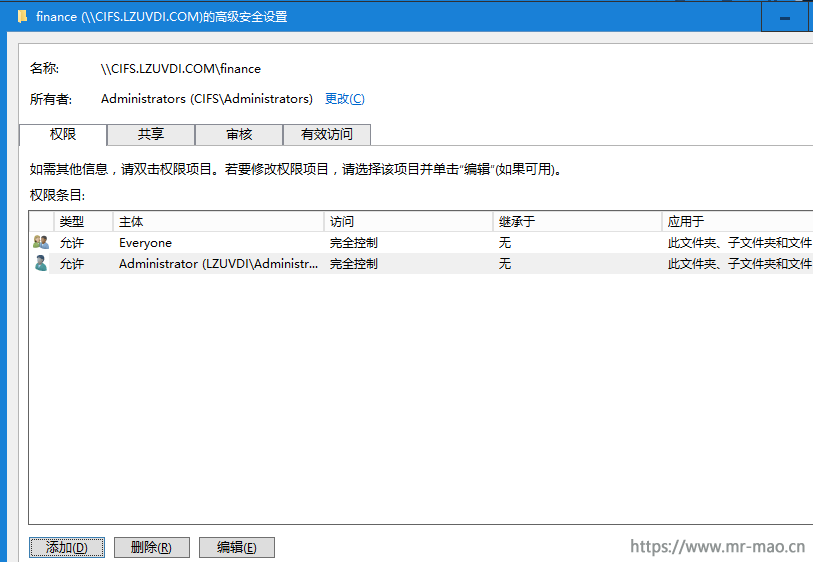
Task: Click the 添加(D) button
Action: 67,547
